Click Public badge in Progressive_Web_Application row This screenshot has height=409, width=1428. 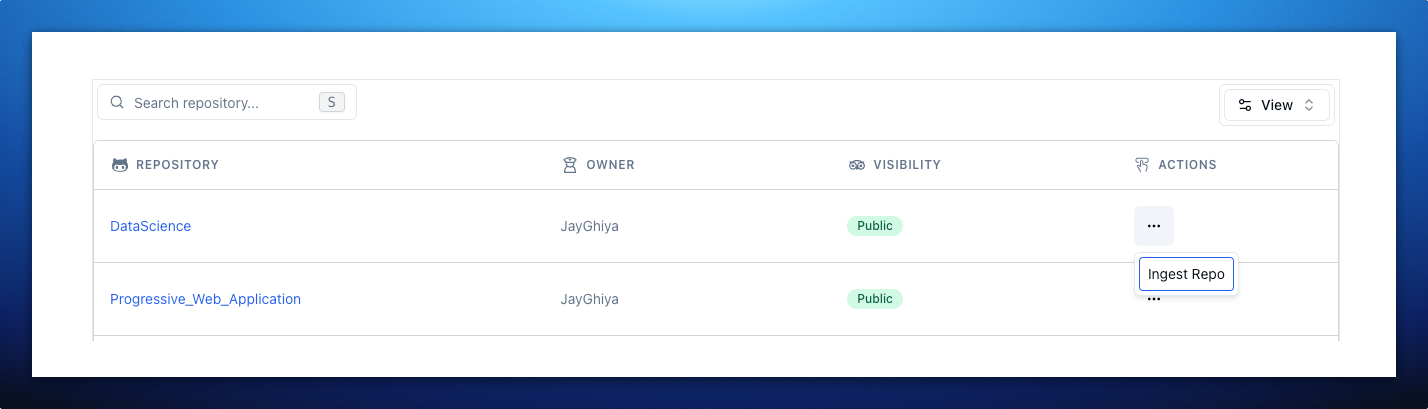point(875,299)
